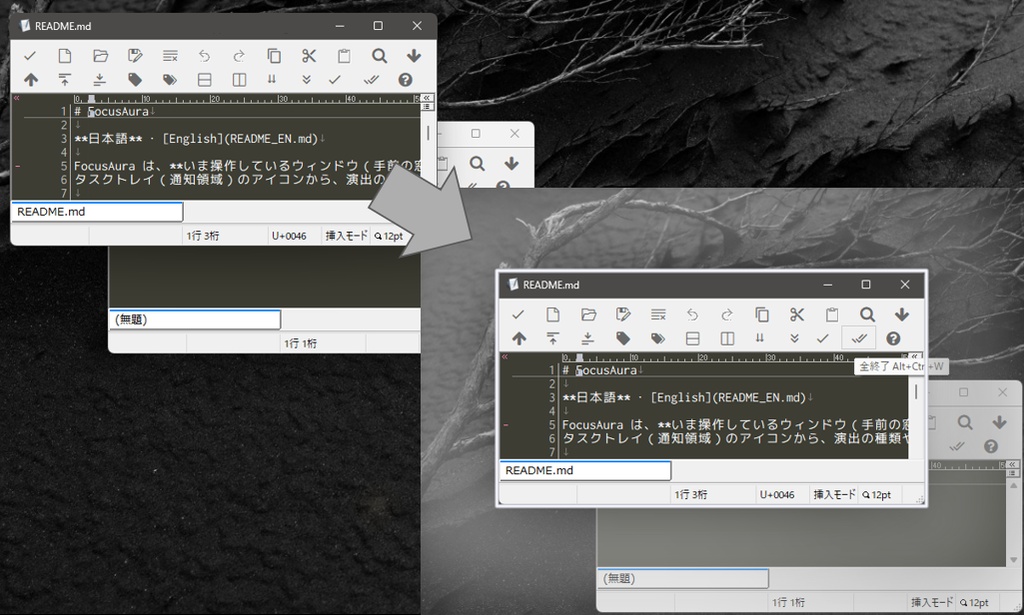
Task: Click help icon in untitled window behind lower window
Action: [991, 446]
